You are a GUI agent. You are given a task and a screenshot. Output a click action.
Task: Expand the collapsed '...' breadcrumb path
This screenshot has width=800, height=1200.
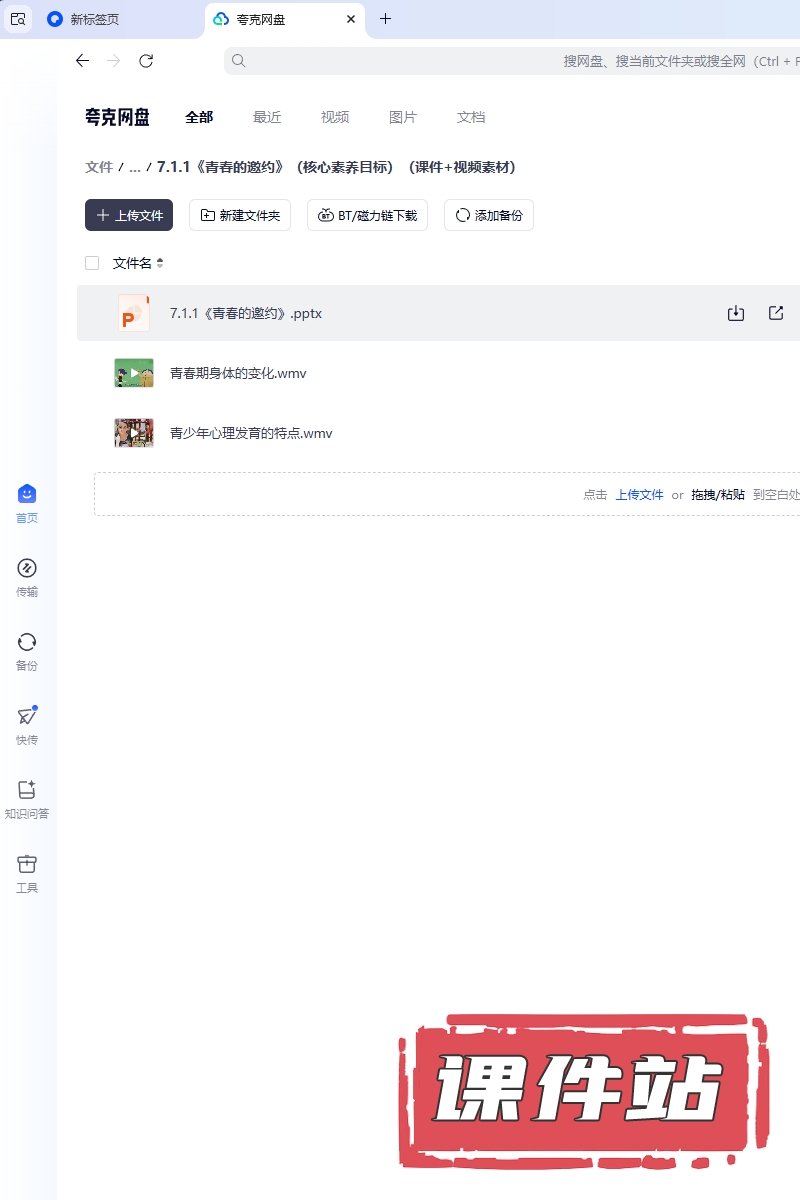[134, 167]
